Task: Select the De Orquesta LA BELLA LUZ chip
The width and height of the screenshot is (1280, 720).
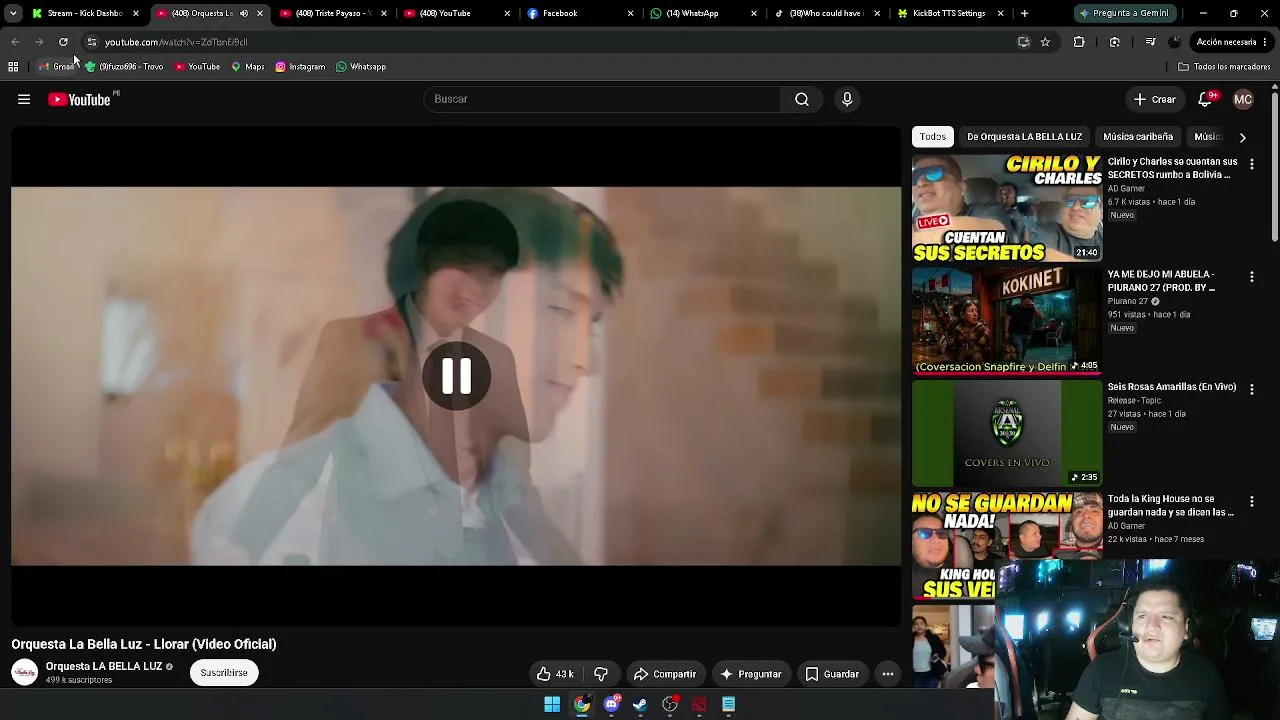Action: point(1024,137)
